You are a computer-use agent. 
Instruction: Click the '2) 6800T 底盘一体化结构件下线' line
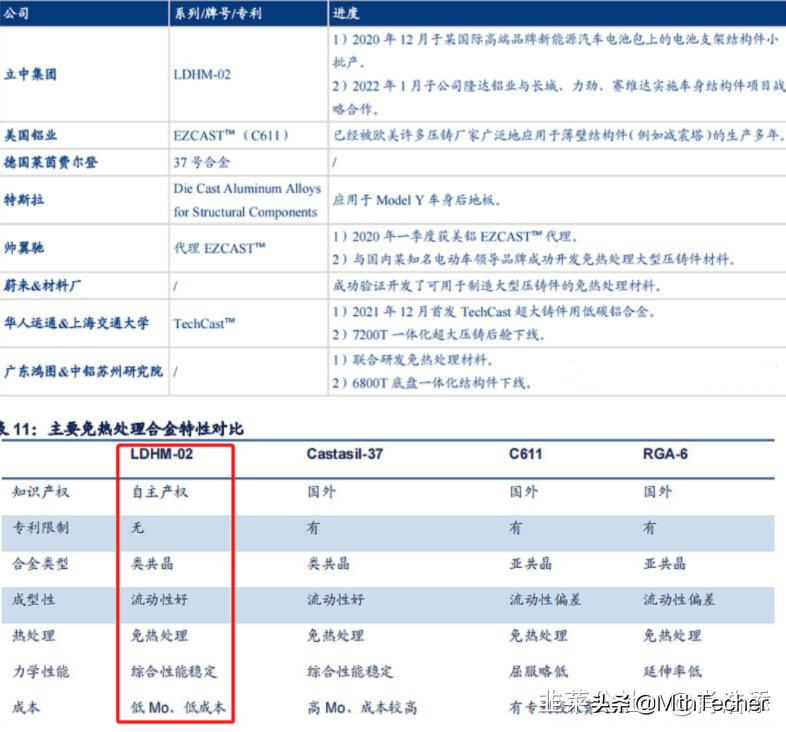(x=432, y=383)
